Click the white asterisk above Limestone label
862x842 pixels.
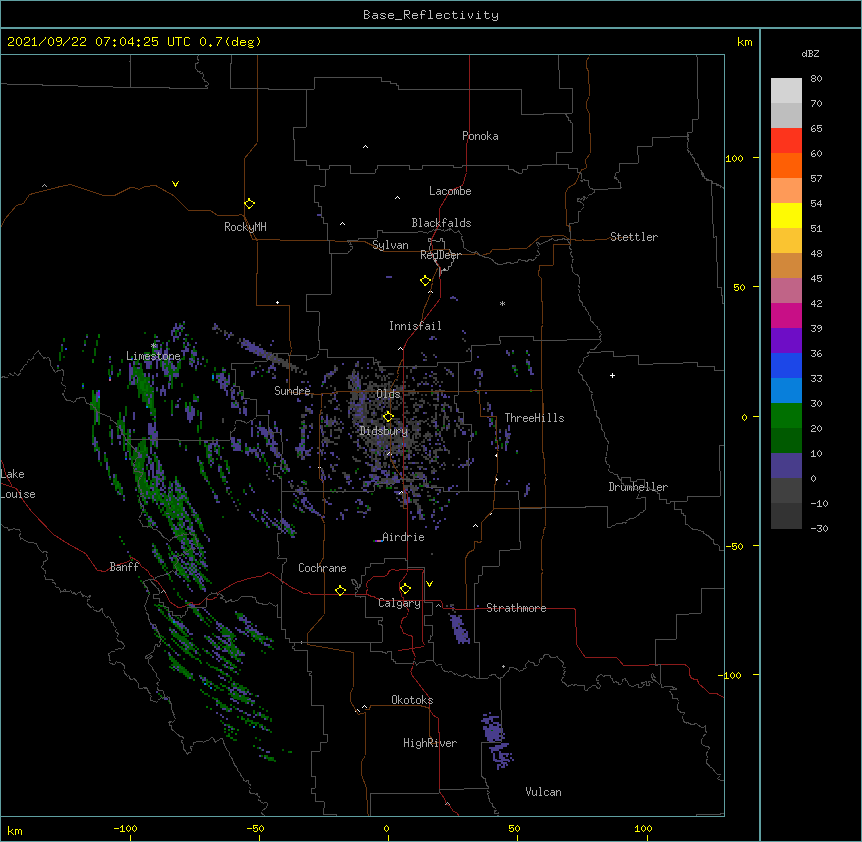154,346
